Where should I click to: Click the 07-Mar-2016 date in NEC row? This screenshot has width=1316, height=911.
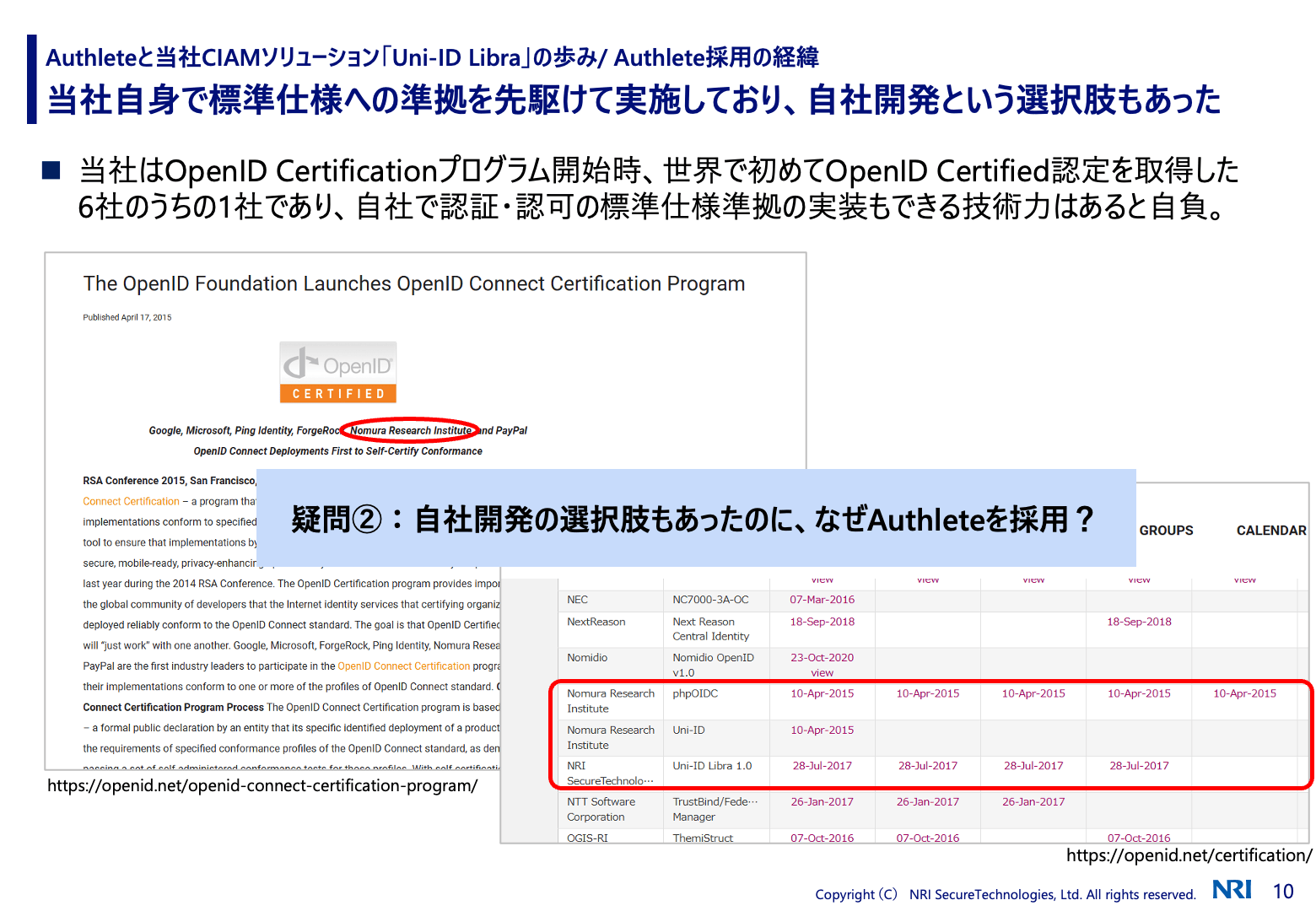[x=822, y=600]
